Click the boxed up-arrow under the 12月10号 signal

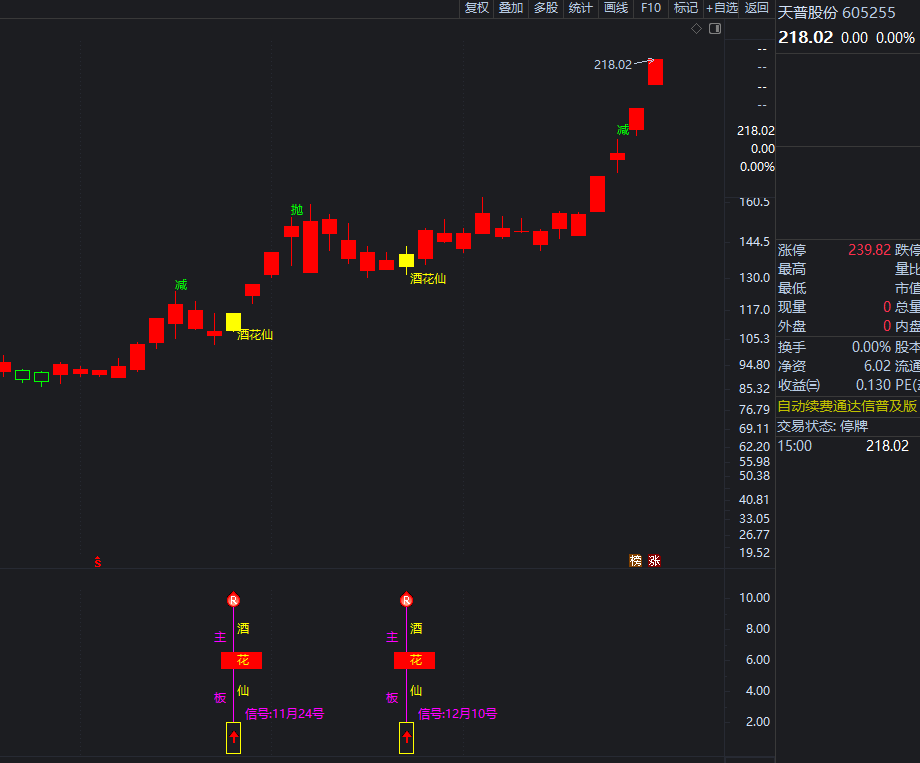coord(406,738)
